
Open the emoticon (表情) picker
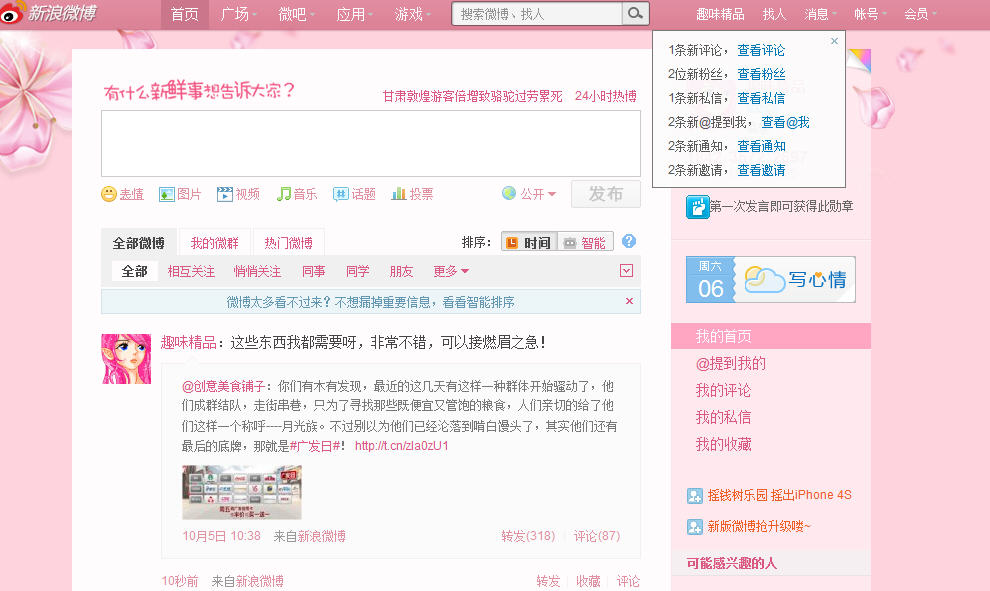[122, 194]
